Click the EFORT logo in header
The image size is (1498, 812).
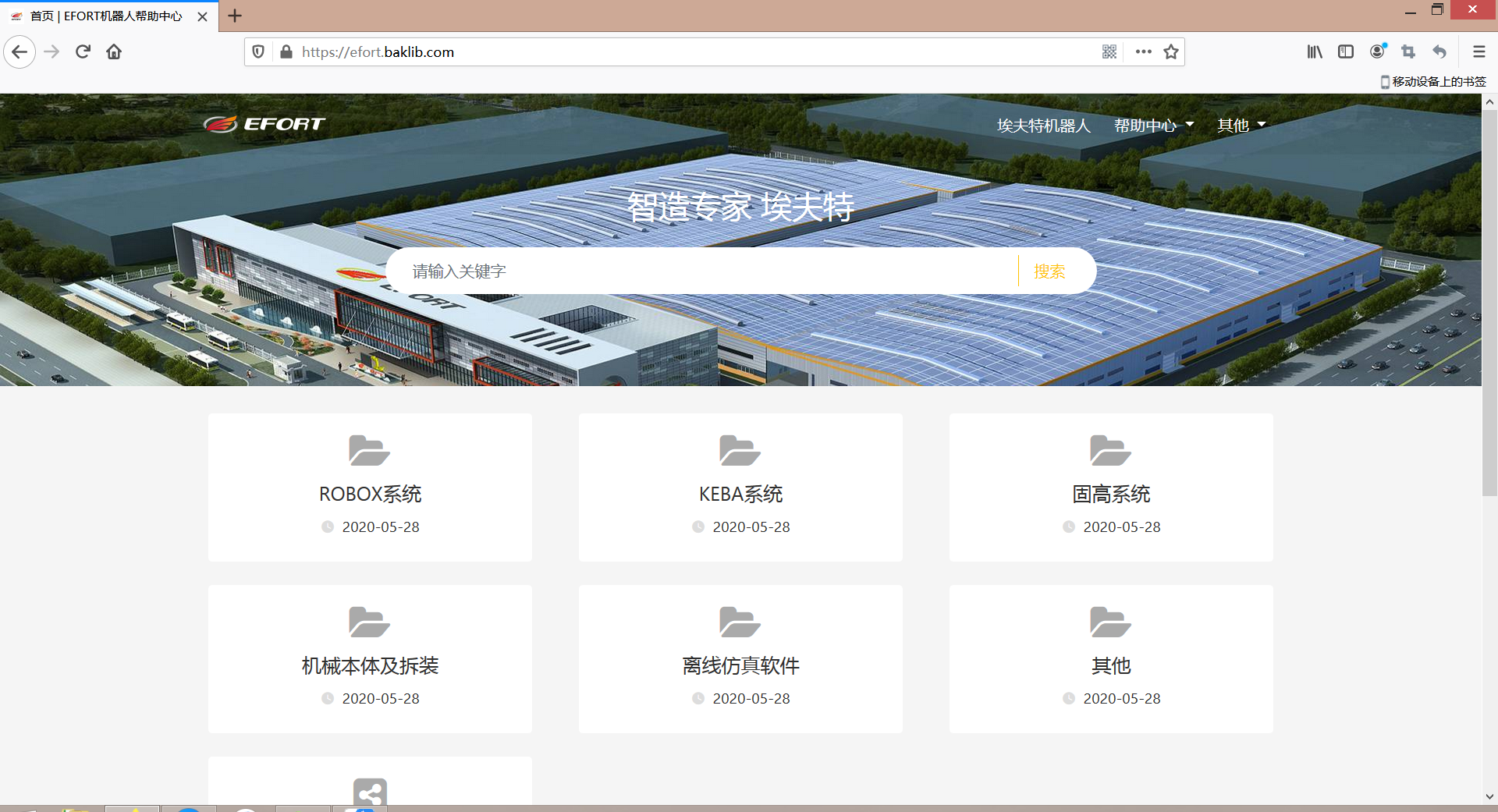(x=264, y=124)
